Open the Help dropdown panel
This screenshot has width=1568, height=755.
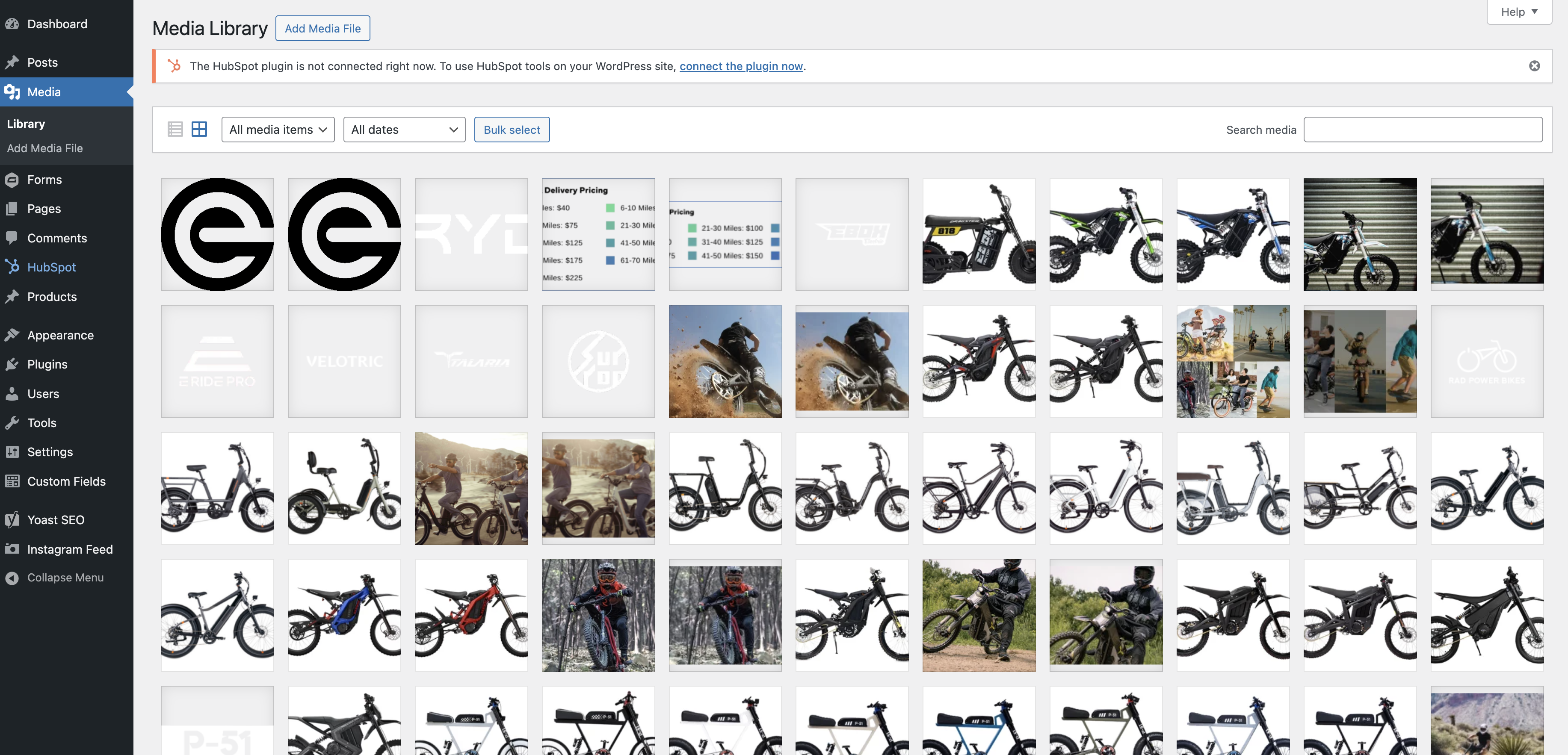1518,12
